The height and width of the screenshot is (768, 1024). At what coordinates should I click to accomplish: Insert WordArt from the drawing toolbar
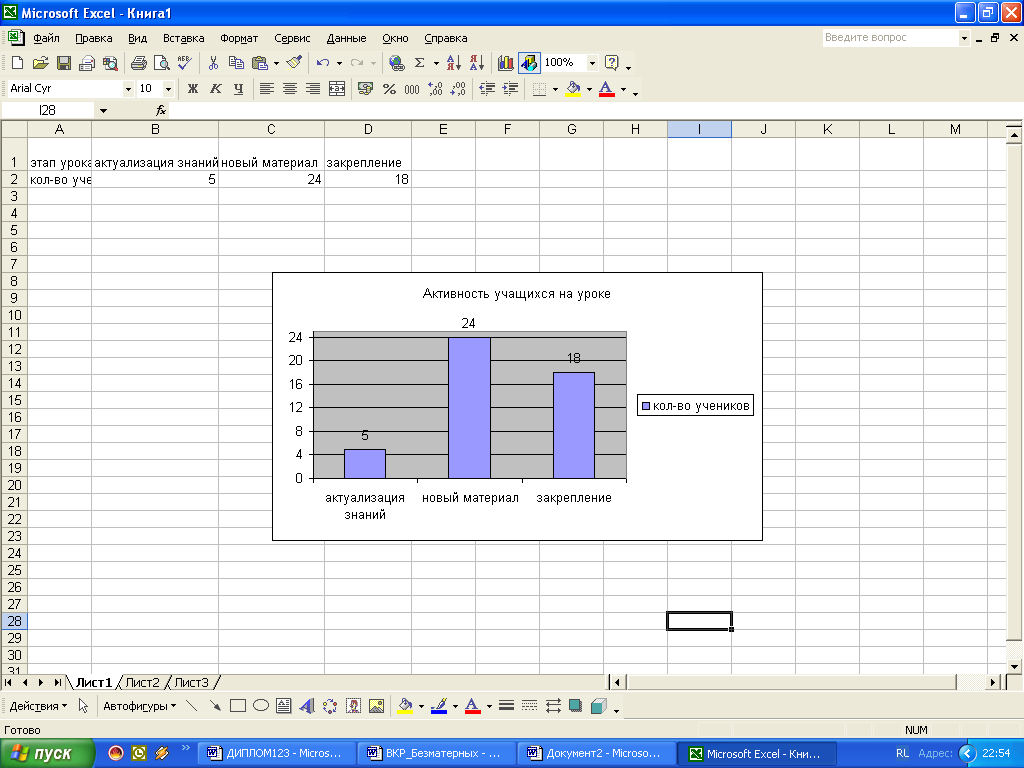click(x=307, y=706)
